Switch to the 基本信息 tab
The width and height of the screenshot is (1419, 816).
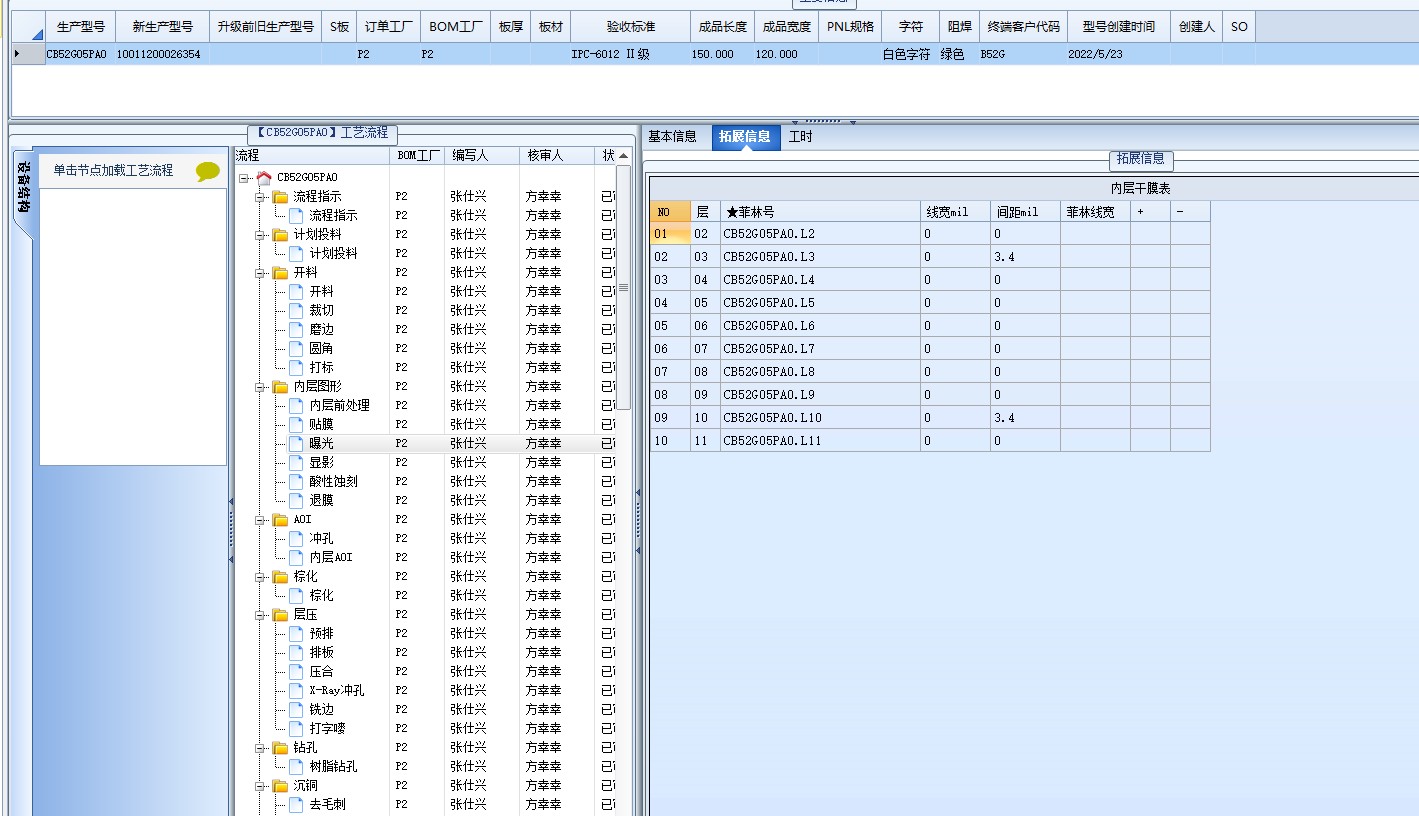[673, 137]
